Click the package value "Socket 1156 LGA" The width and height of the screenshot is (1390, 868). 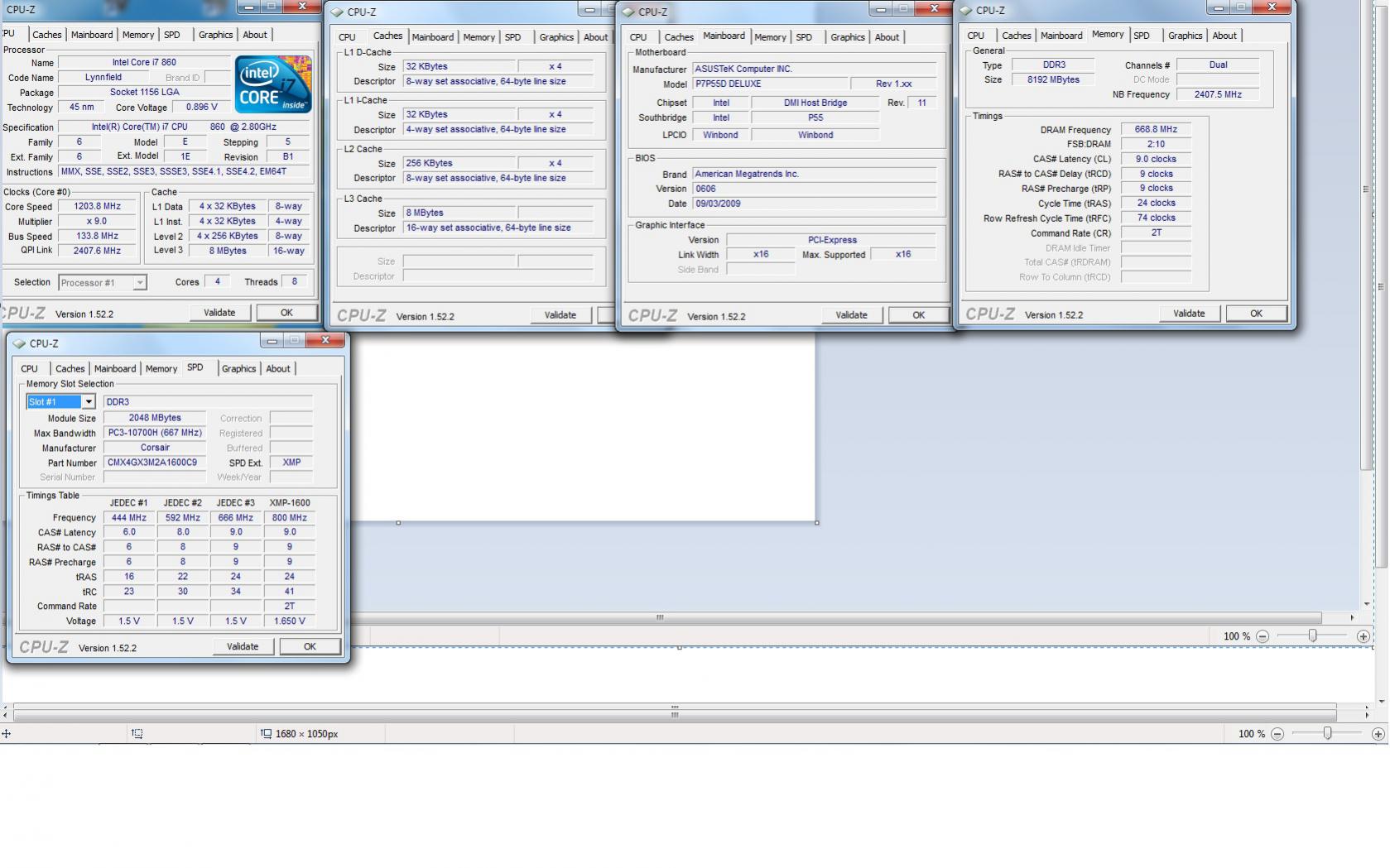tap(144, 92)
